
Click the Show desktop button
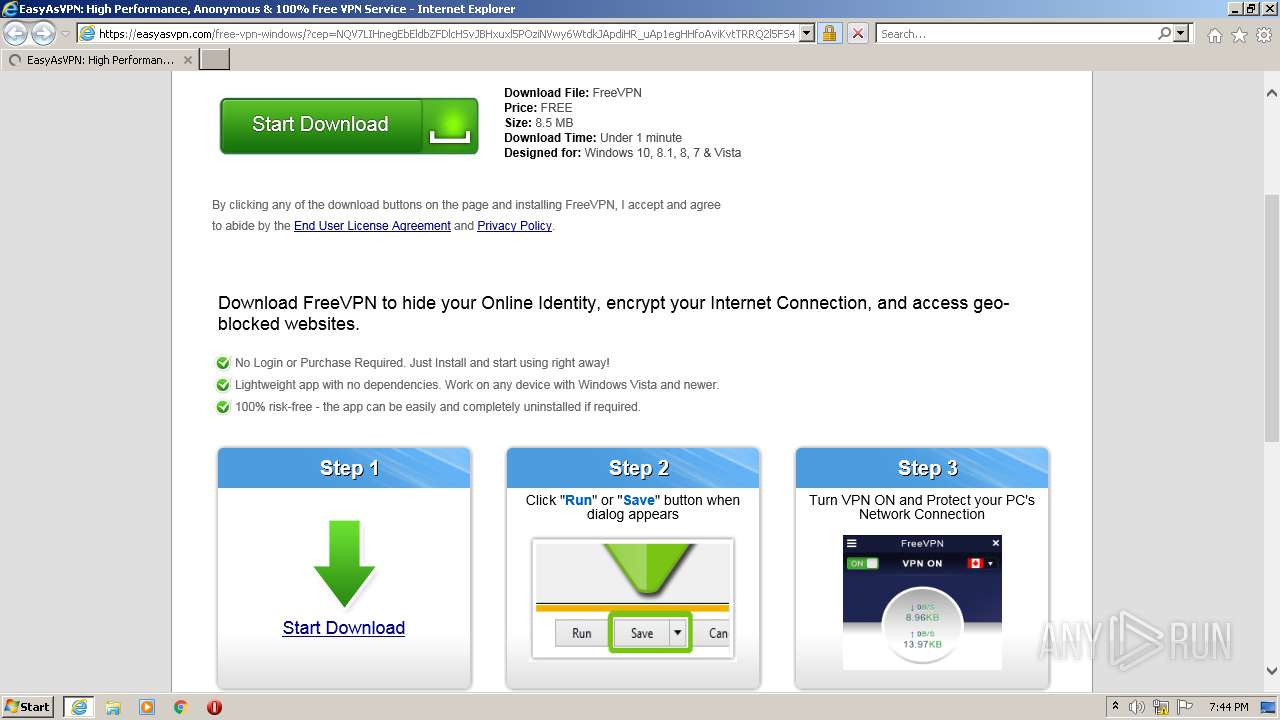1269,707
